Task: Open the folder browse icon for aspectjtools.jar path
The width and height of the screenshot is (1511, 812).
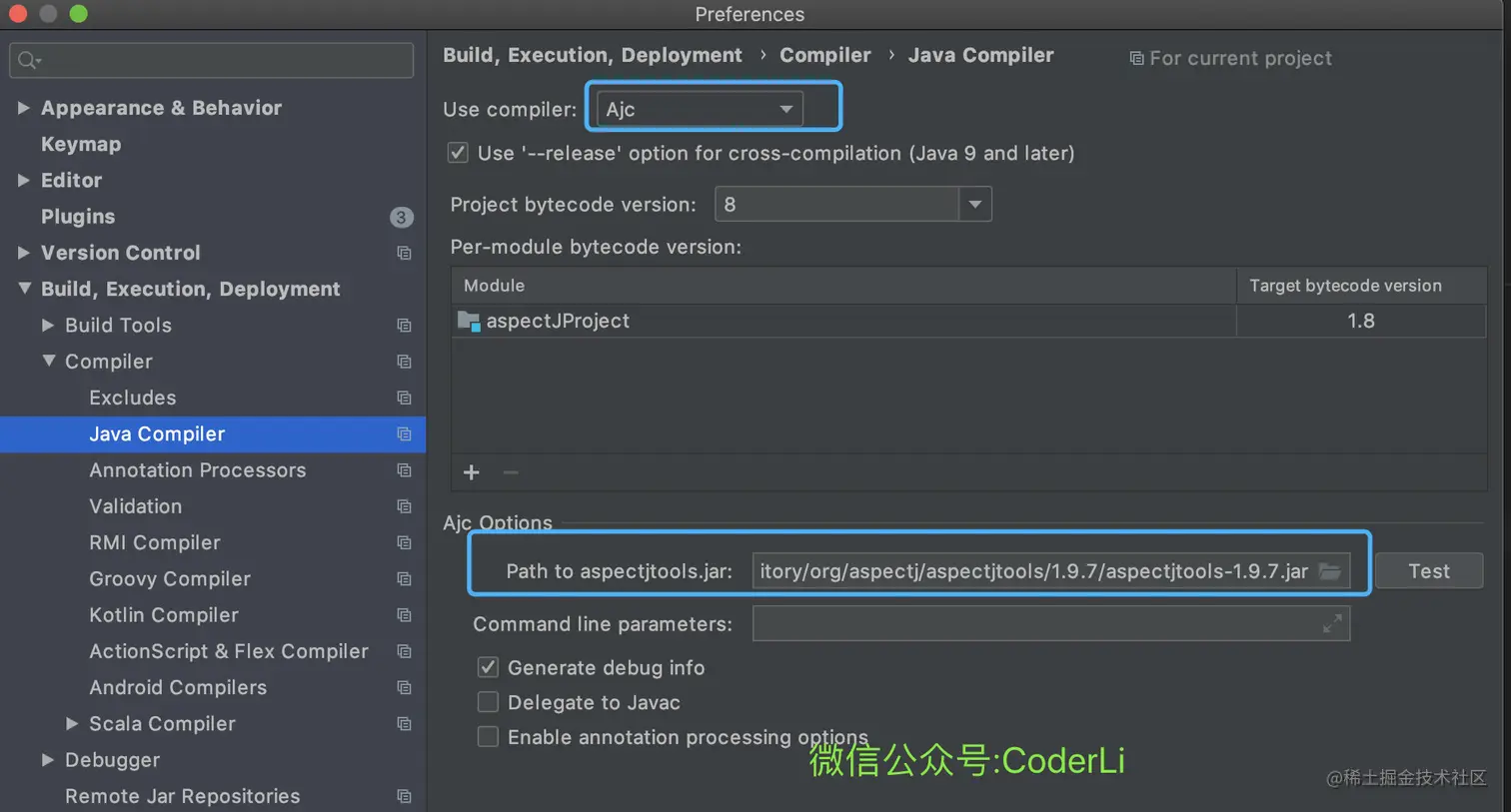Action: [1330, 570]
